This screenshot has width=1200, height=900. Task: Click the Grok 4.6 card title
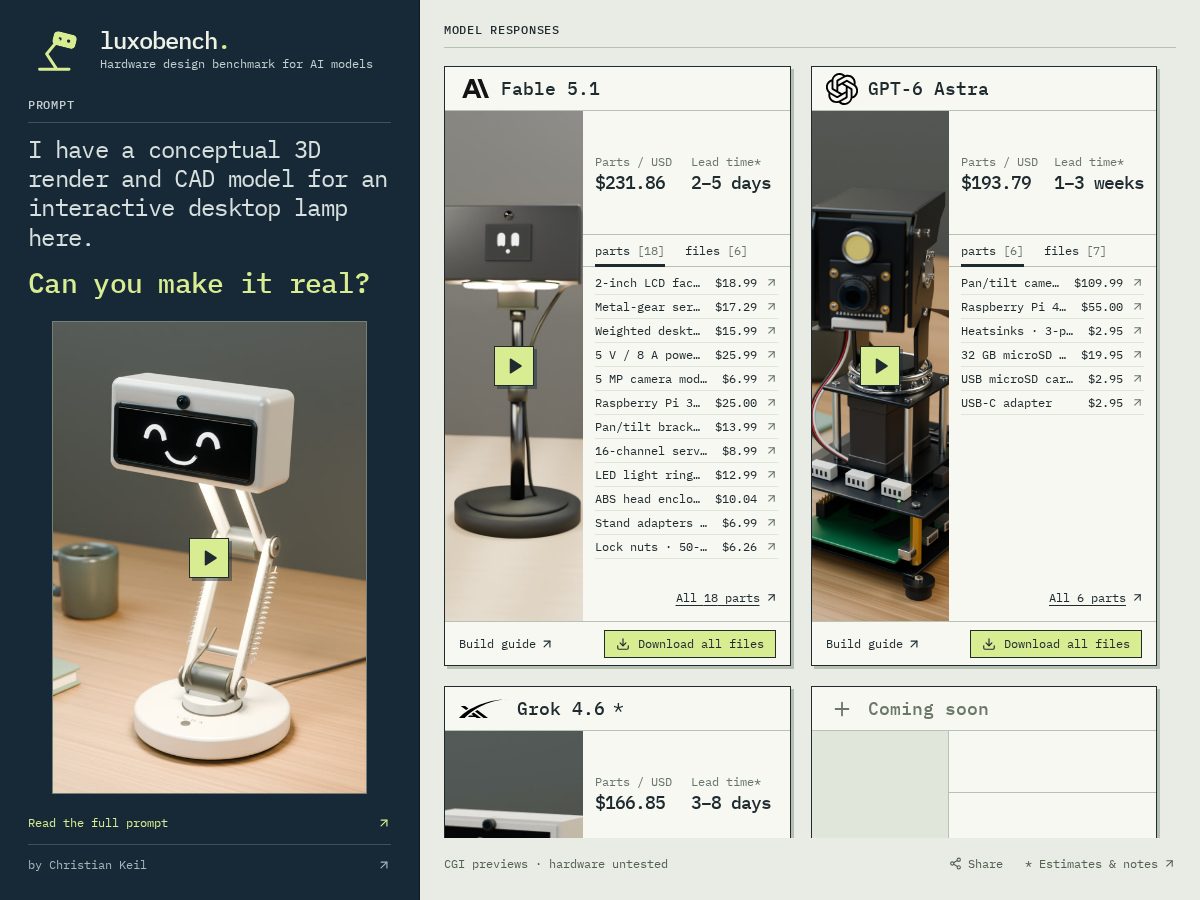(570, 709)
